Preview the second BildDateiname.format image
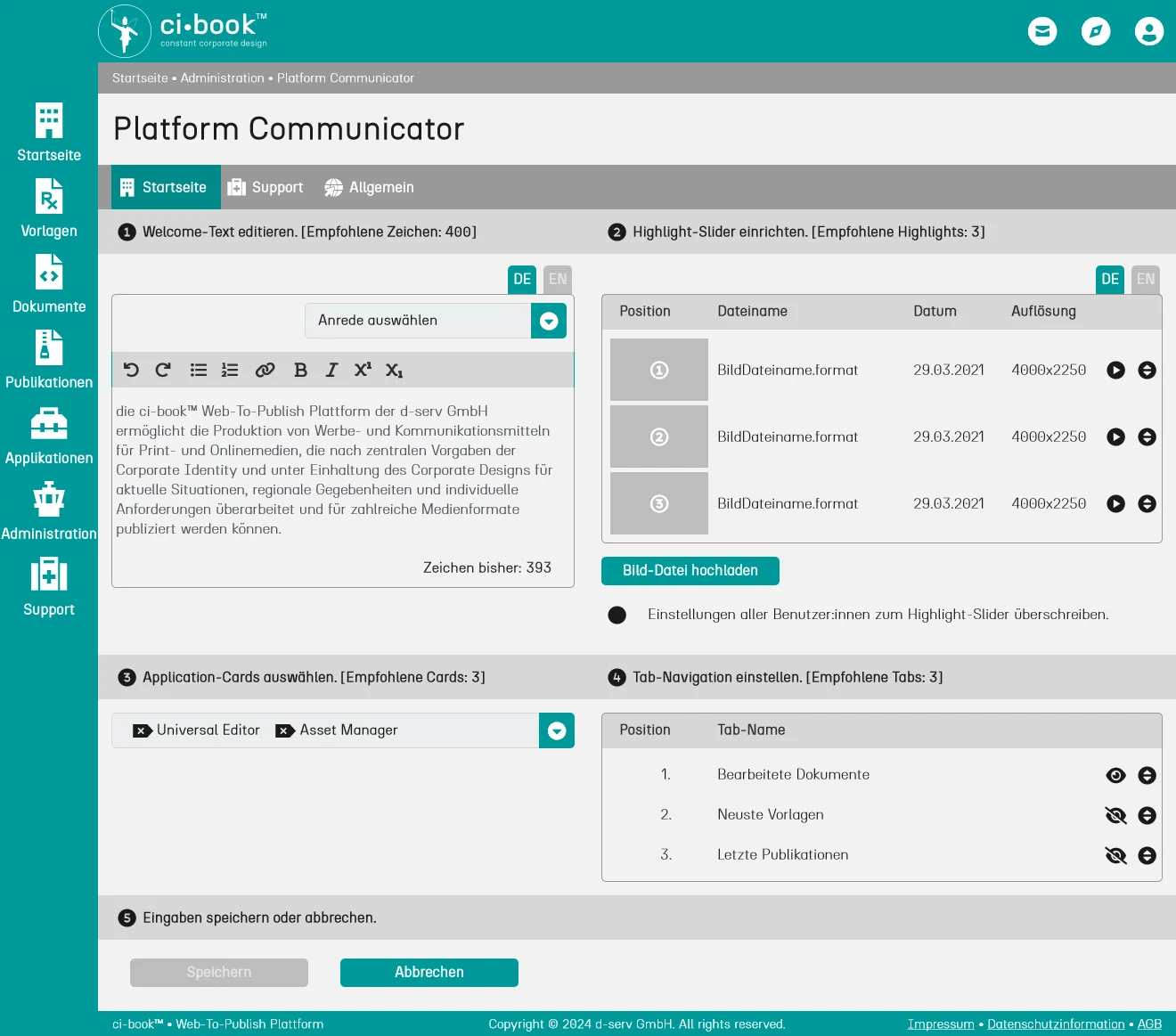Screen dimensions: 1176x1036 point(1115,436)
